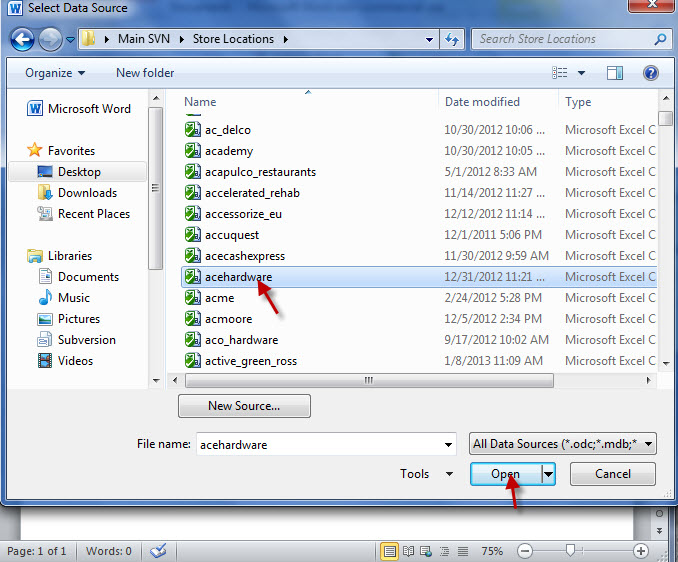Click the Word zoom out minus button

524,551
